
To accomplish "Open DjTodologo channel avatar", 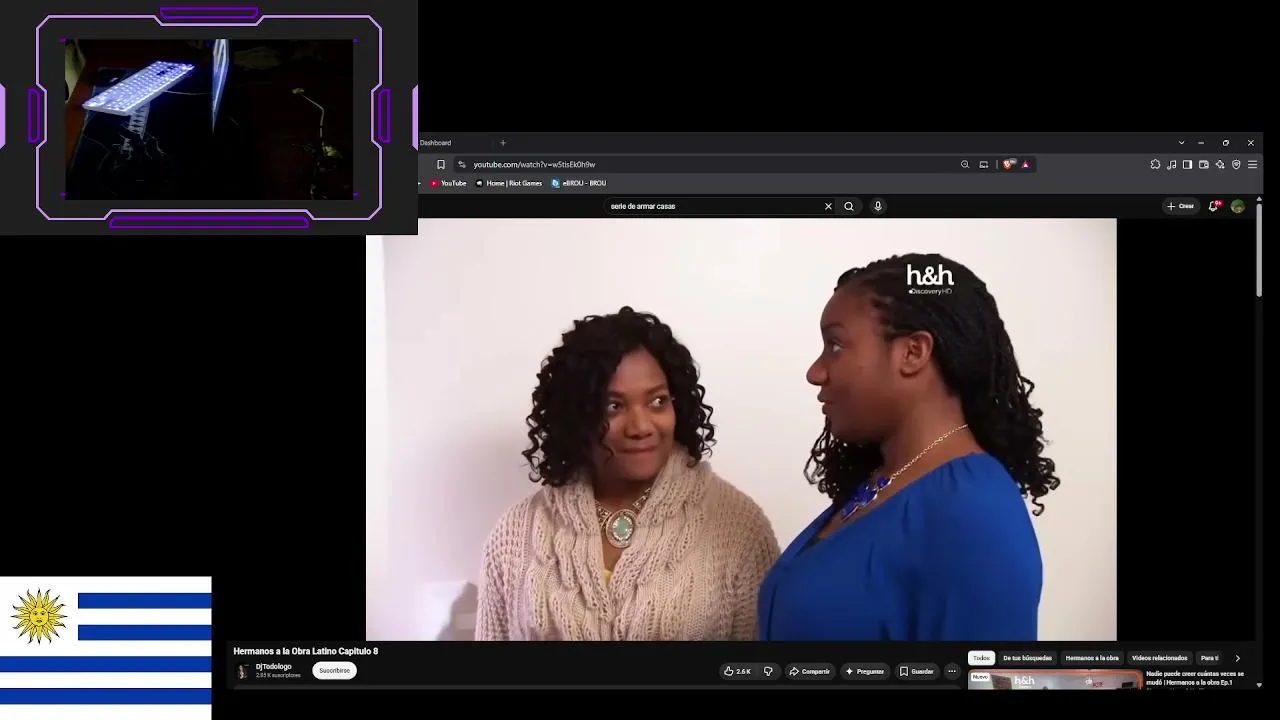I will pyautogui.click(x=242, y=671).
